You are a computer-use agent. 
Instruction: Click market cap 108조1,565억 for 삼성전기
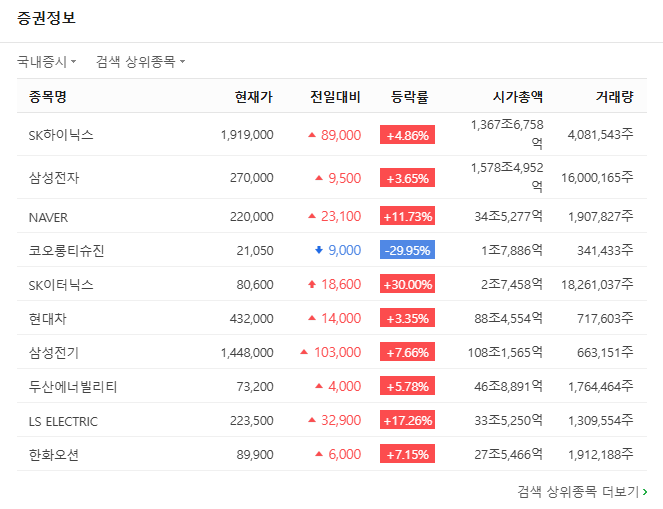(x=505, y=352)
